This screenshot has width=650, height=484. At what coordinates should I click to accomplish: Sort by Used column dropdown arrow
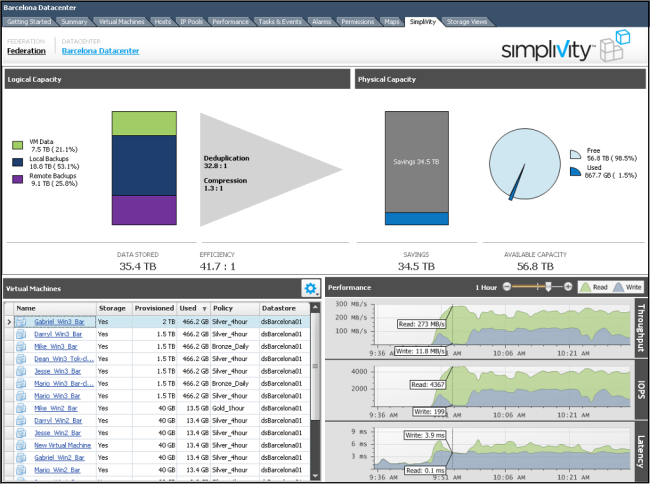[204, 309]
